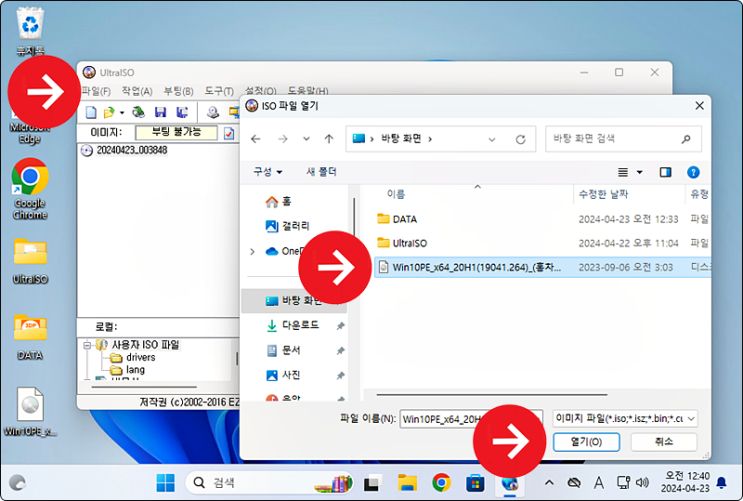
Task: Toggle the preview pane icon
Action: click(665, 172)
